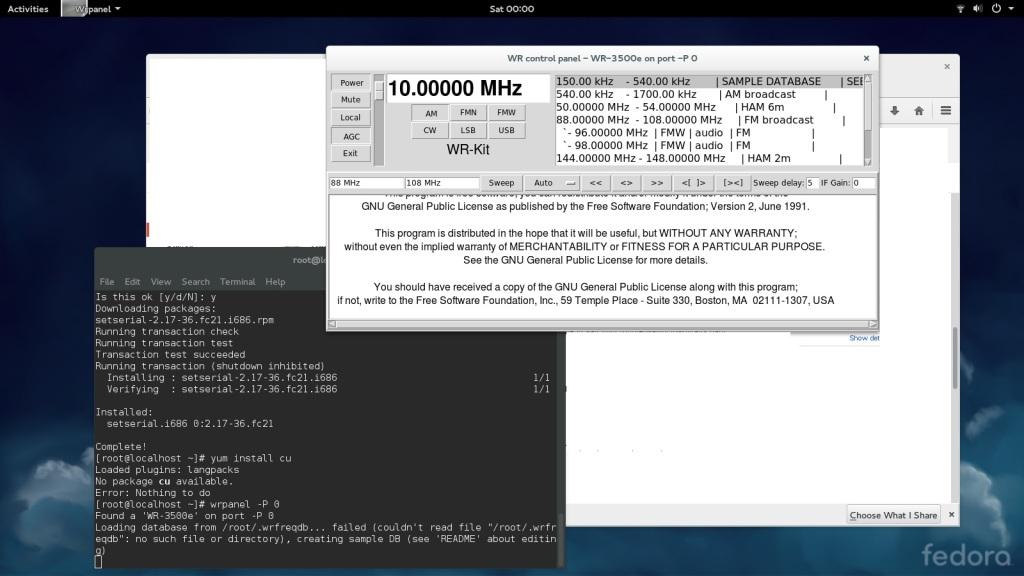Close the browser window
Viewport: 1024px width, 576px height.
click(947, 67)
